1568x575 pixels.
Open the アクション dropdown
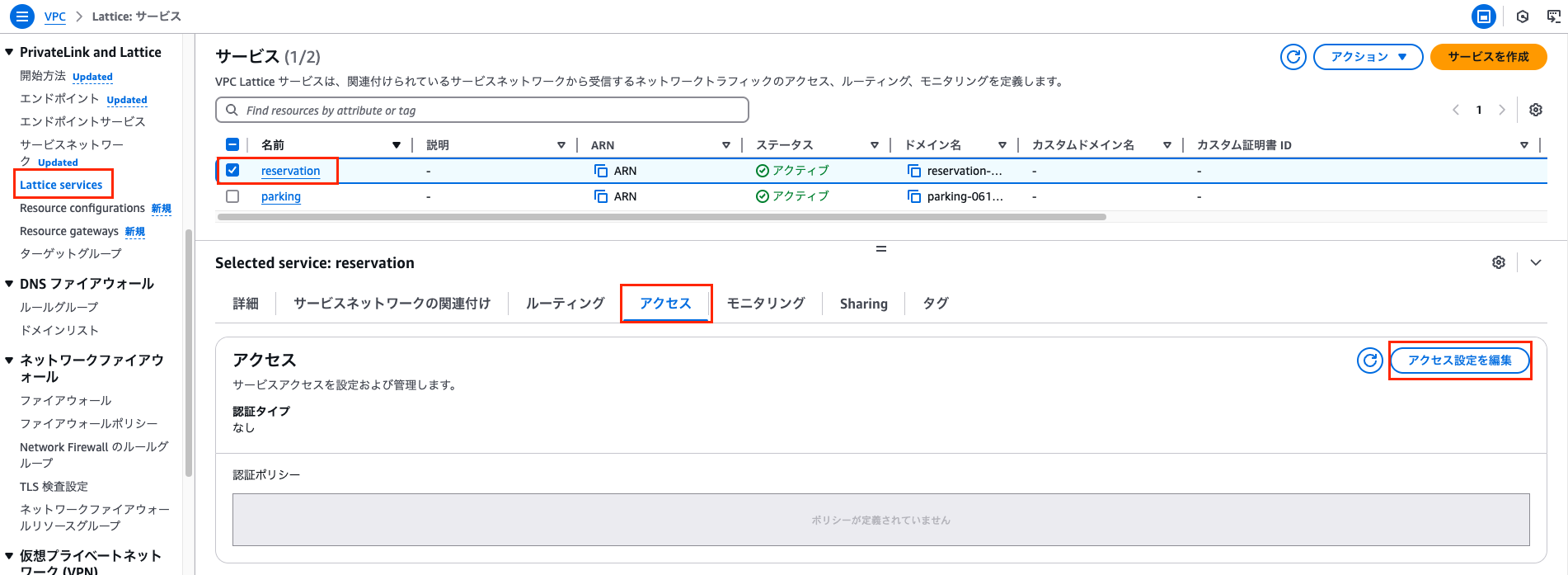tap(1368, 57)
